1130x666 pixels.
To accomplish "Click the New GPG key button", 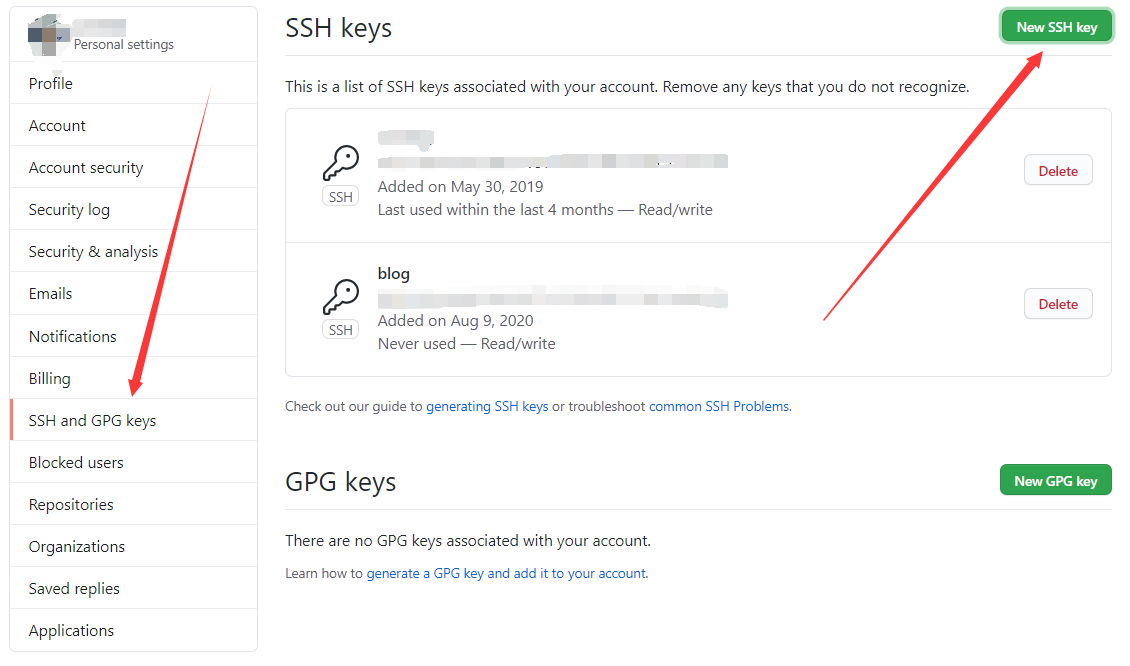I will [1055, 480].
